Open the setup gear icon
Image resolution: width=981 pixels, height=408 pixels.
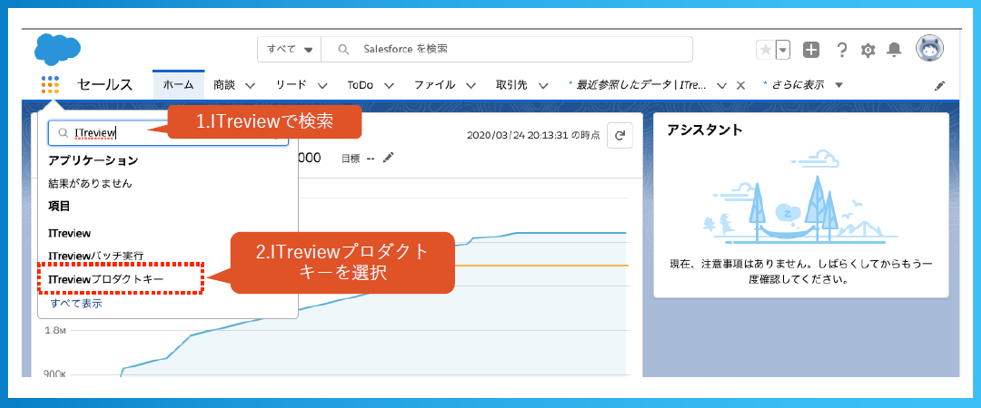868,50
